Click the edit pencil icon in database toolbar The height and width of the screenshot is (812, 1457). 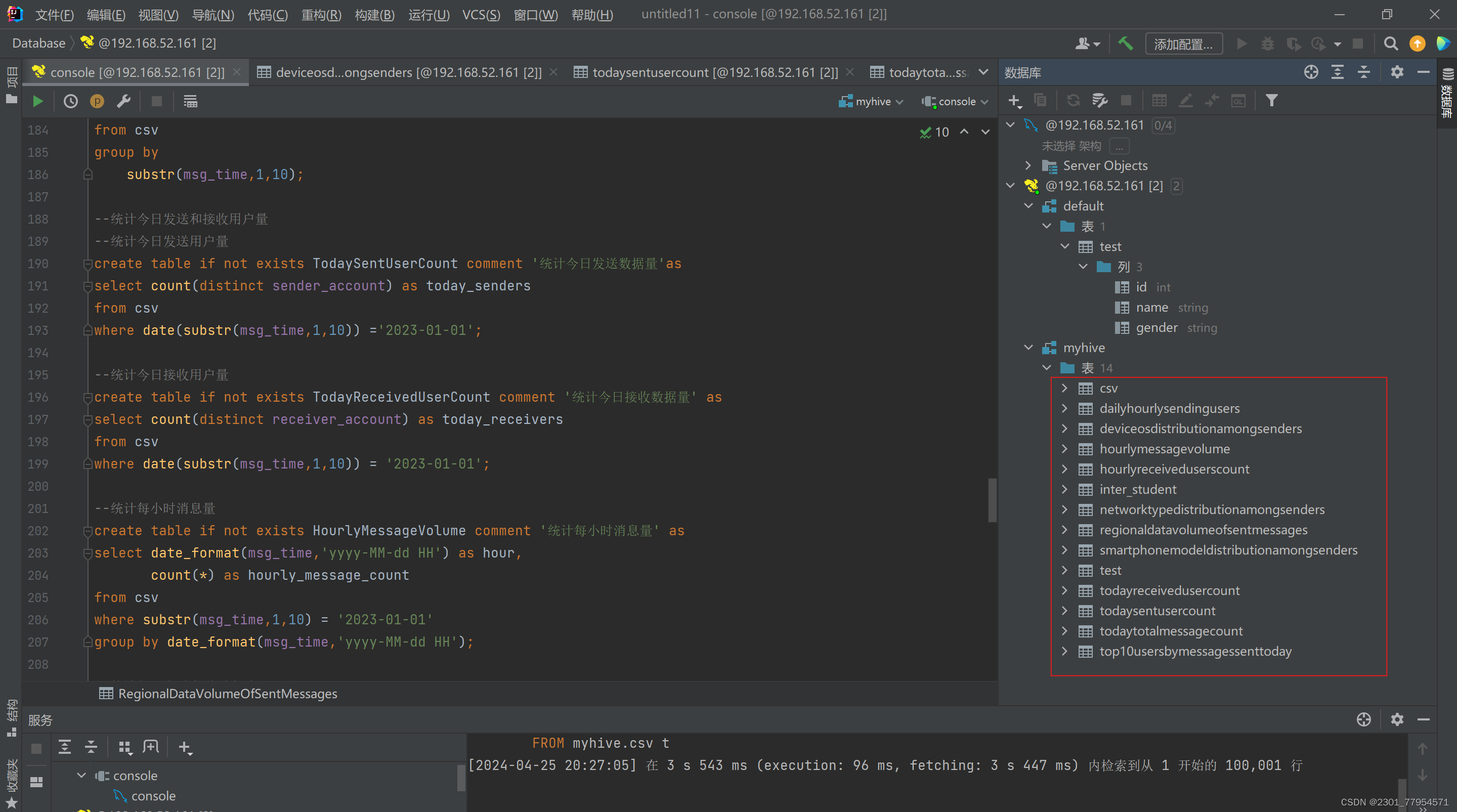pos(1185,101)
